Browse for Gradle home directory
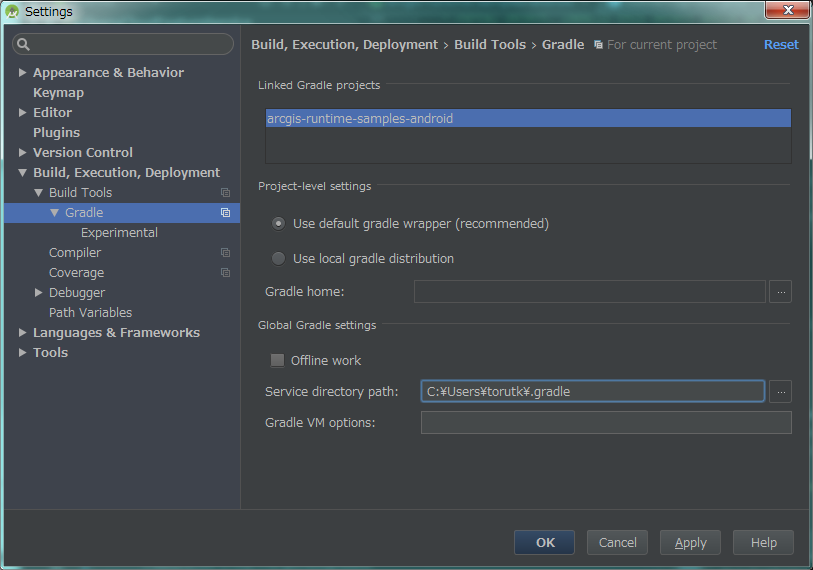 coord(781,291)
